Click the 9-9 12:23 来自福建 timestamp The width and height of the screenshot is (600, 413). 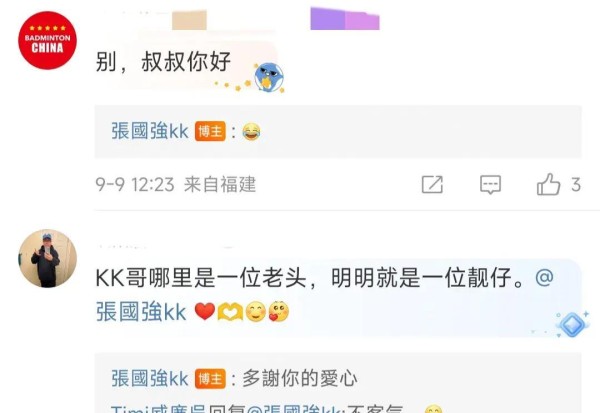tap(176, 184)
